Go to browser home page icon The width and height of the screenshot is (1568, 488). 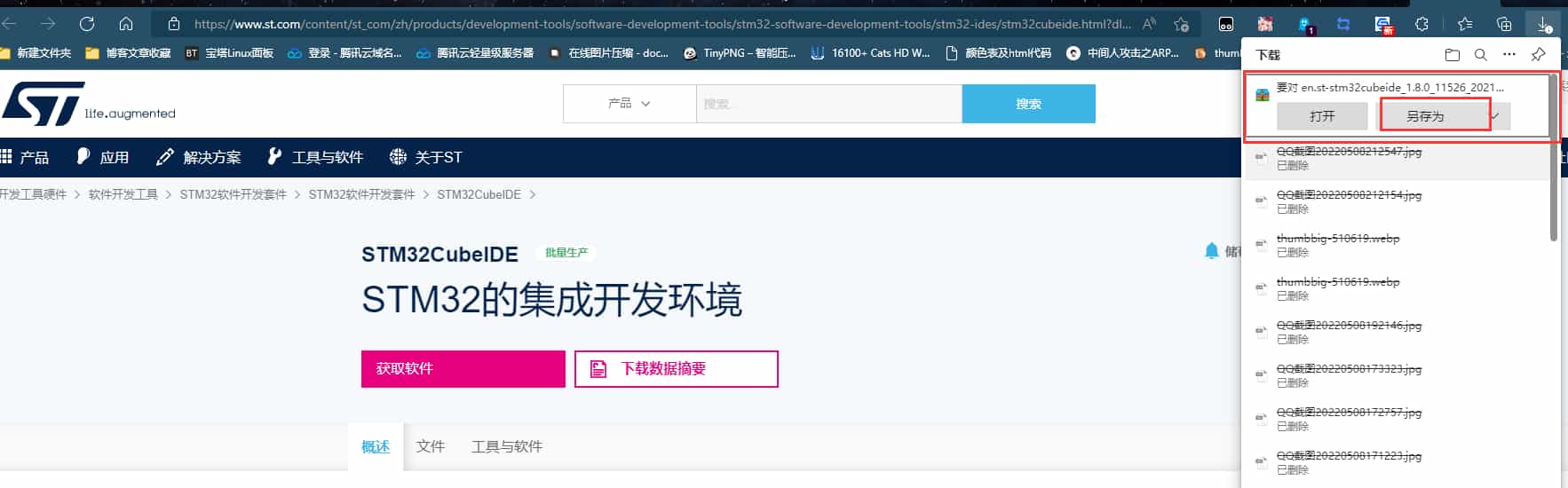click(126, 24)
